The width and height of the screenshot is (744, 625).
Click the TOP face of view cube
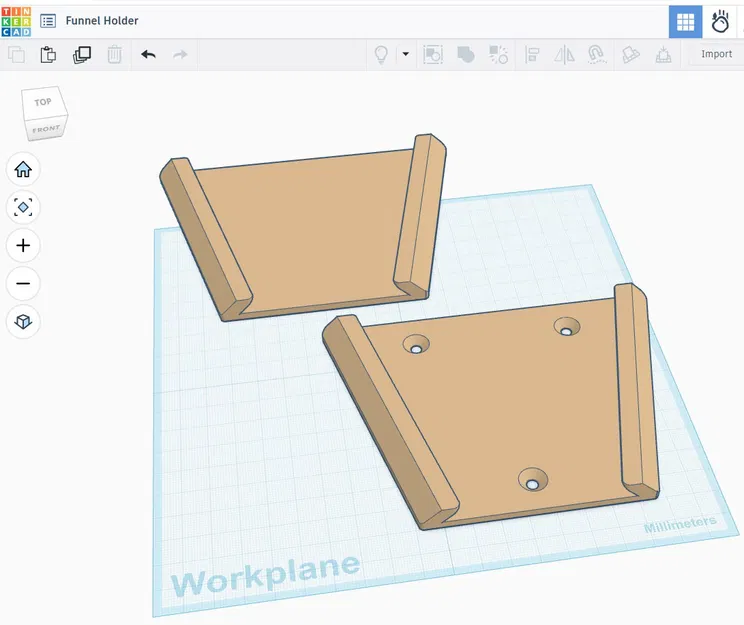(43, 102)
